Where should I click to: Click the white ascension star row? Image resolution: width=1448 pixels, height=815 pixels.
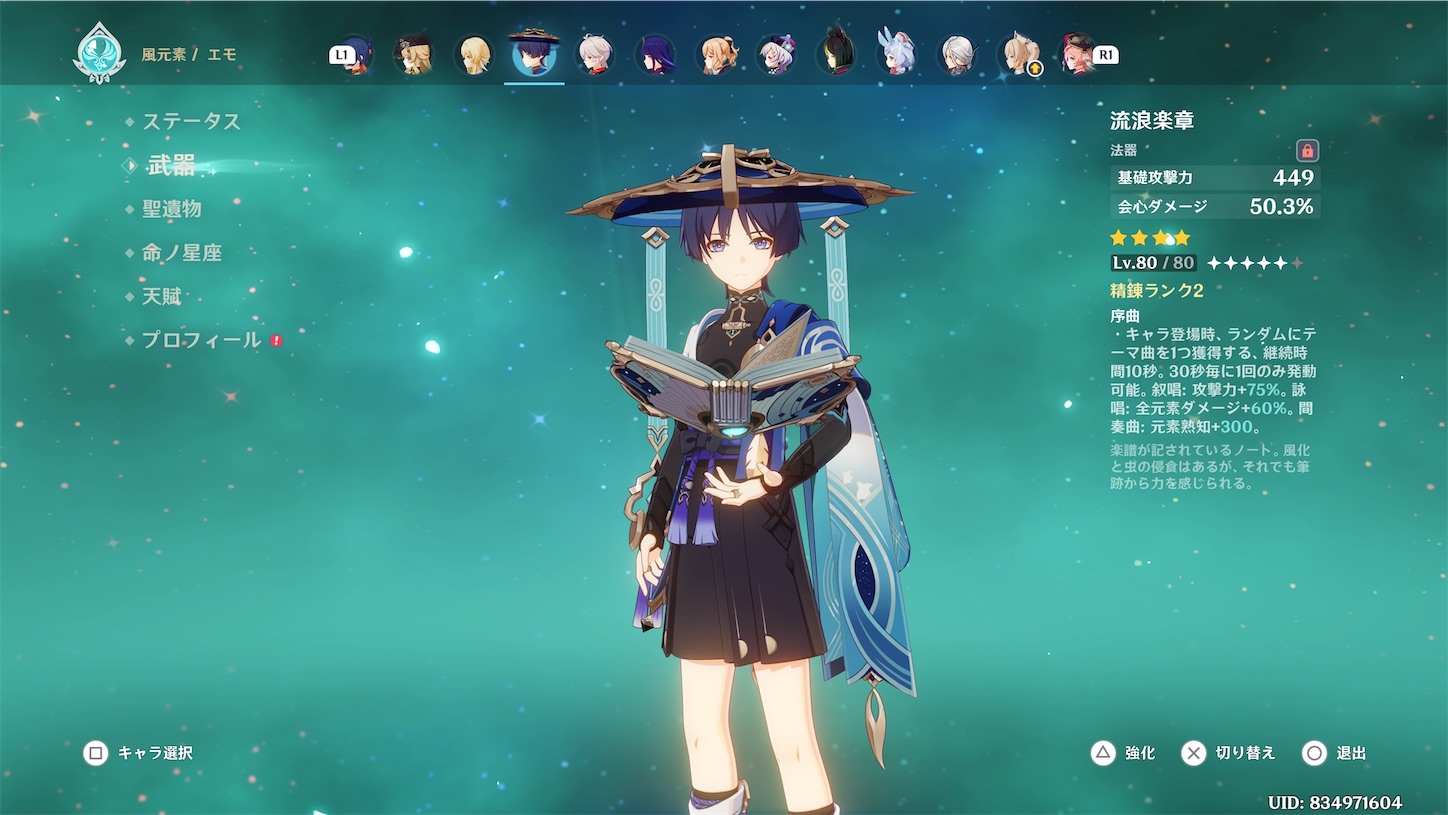coord(1255,263)
